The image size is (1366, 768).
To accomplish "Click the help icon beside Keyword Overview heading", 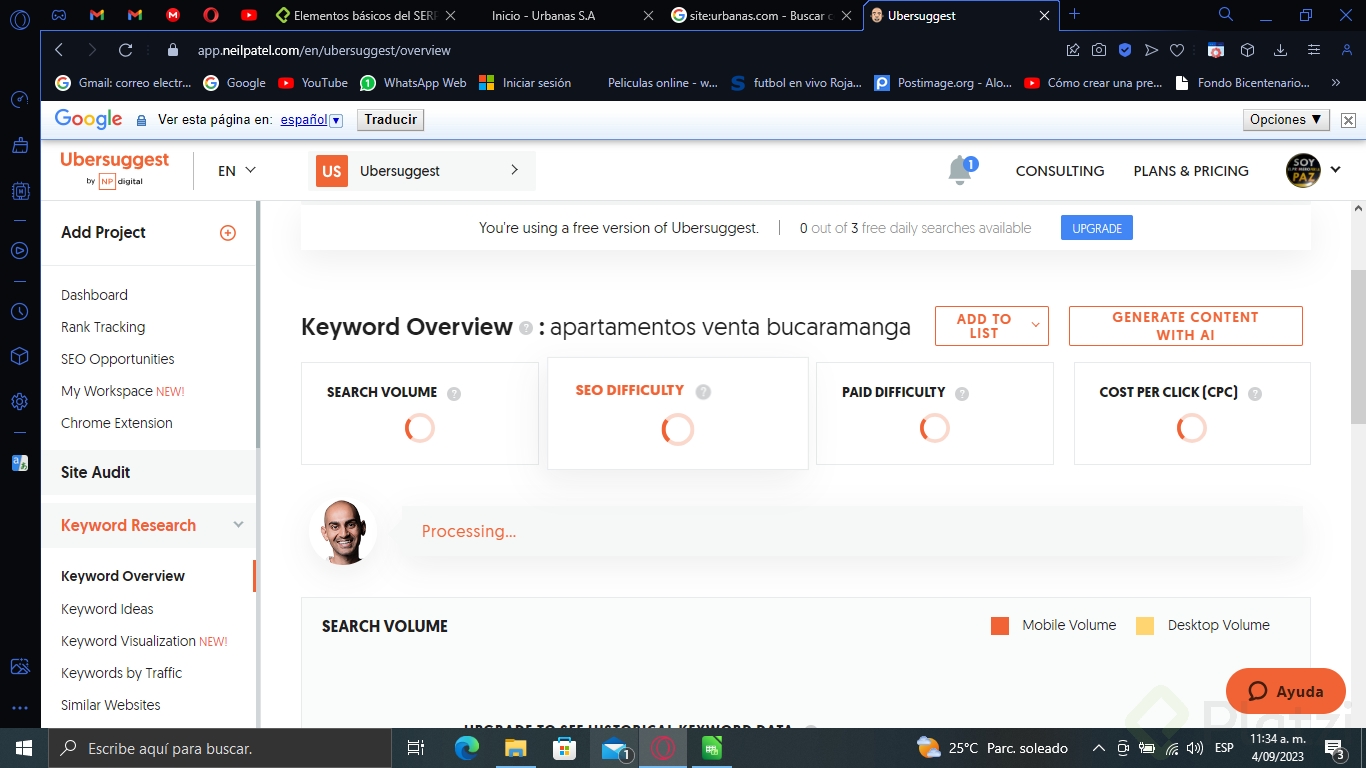I will (526, 328).
